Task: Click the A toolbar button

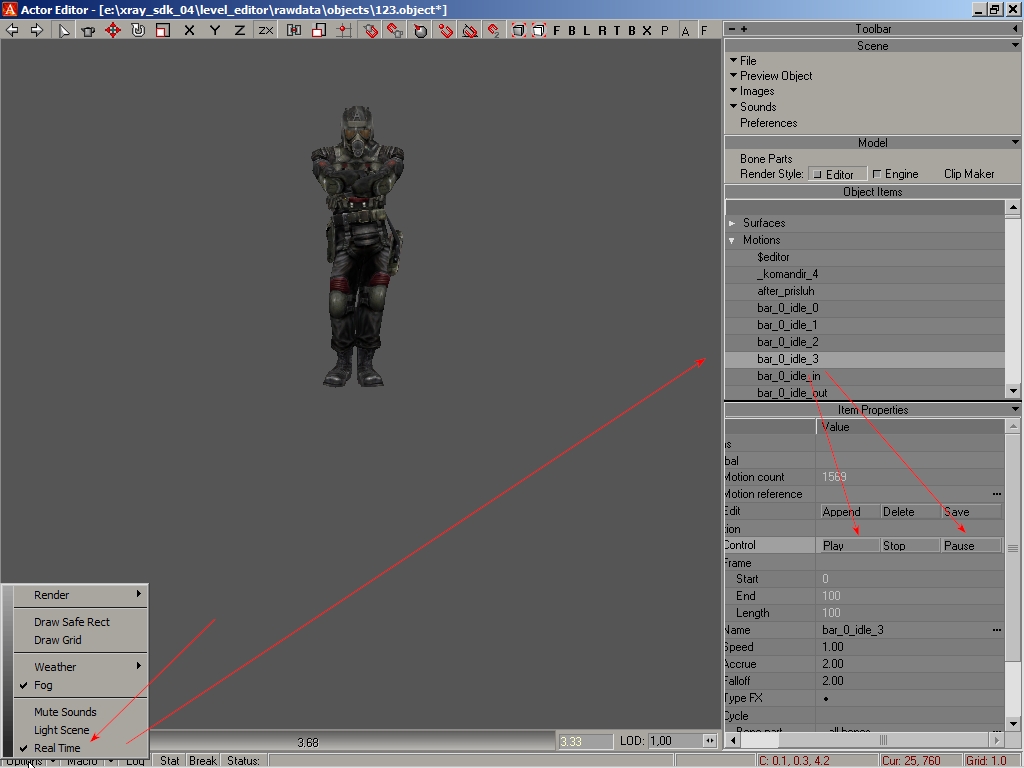Action: tap(686, 30)
